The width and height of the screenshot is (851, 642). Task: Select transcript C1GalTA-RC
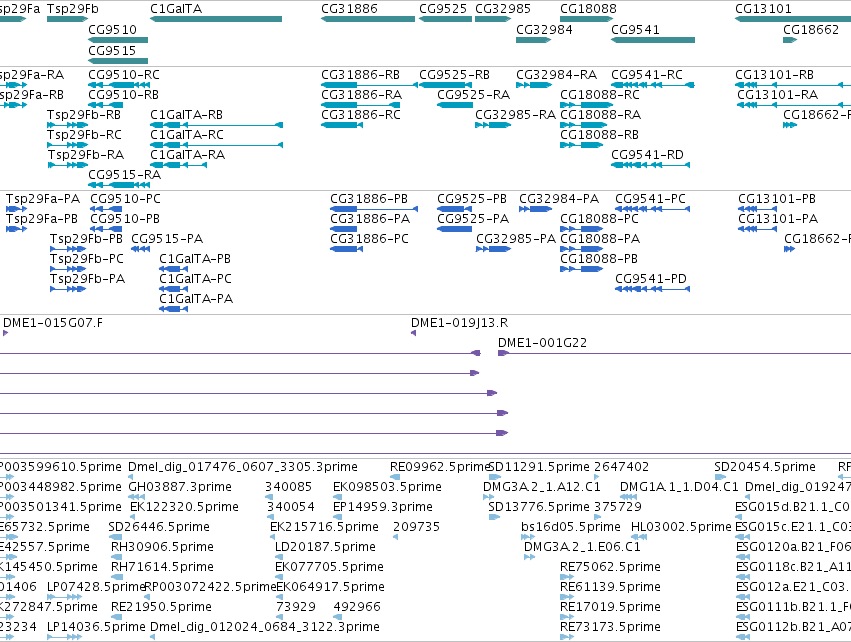(x=217, y=145)
